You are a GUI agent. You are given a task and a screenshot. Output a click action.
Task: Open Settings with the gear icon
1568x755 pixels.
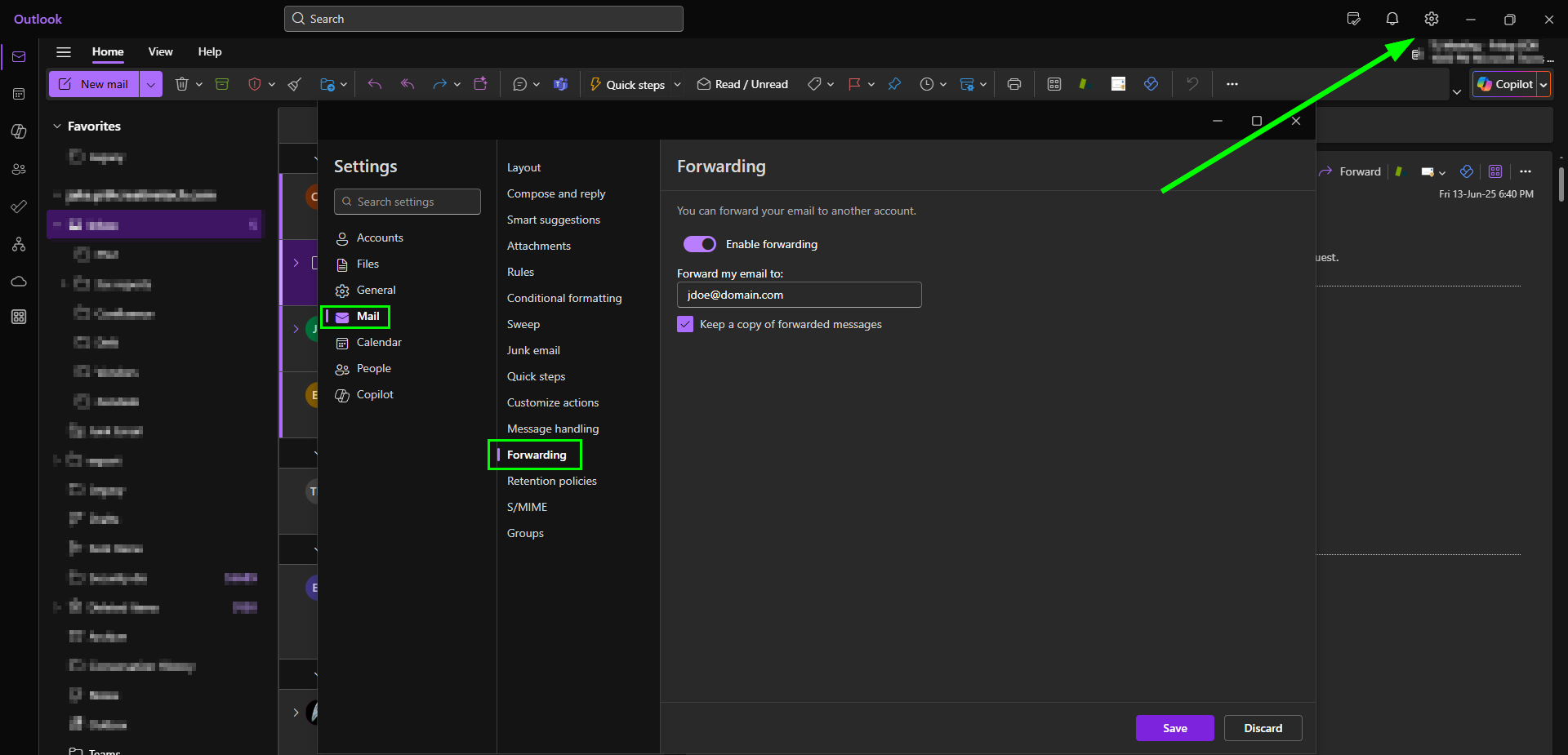(1431, 19)
